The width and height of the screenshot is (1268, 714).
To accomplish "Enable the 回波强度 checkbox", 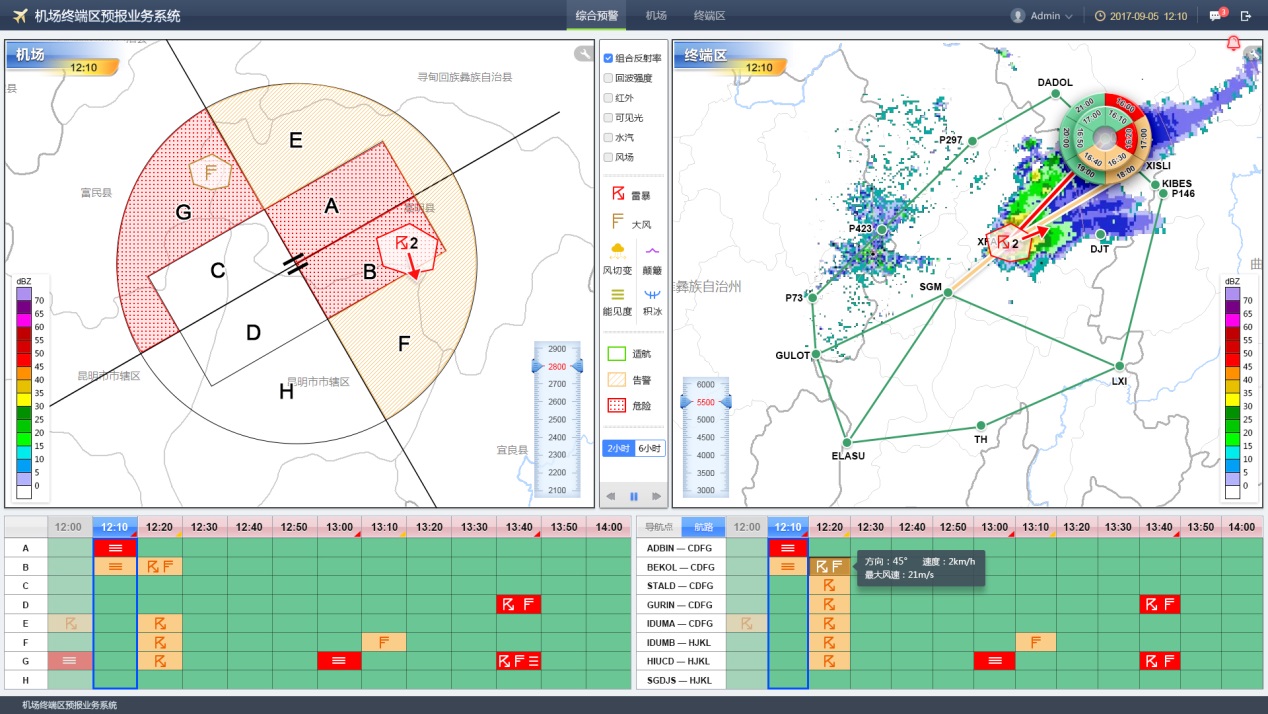I will coord(608,78).
